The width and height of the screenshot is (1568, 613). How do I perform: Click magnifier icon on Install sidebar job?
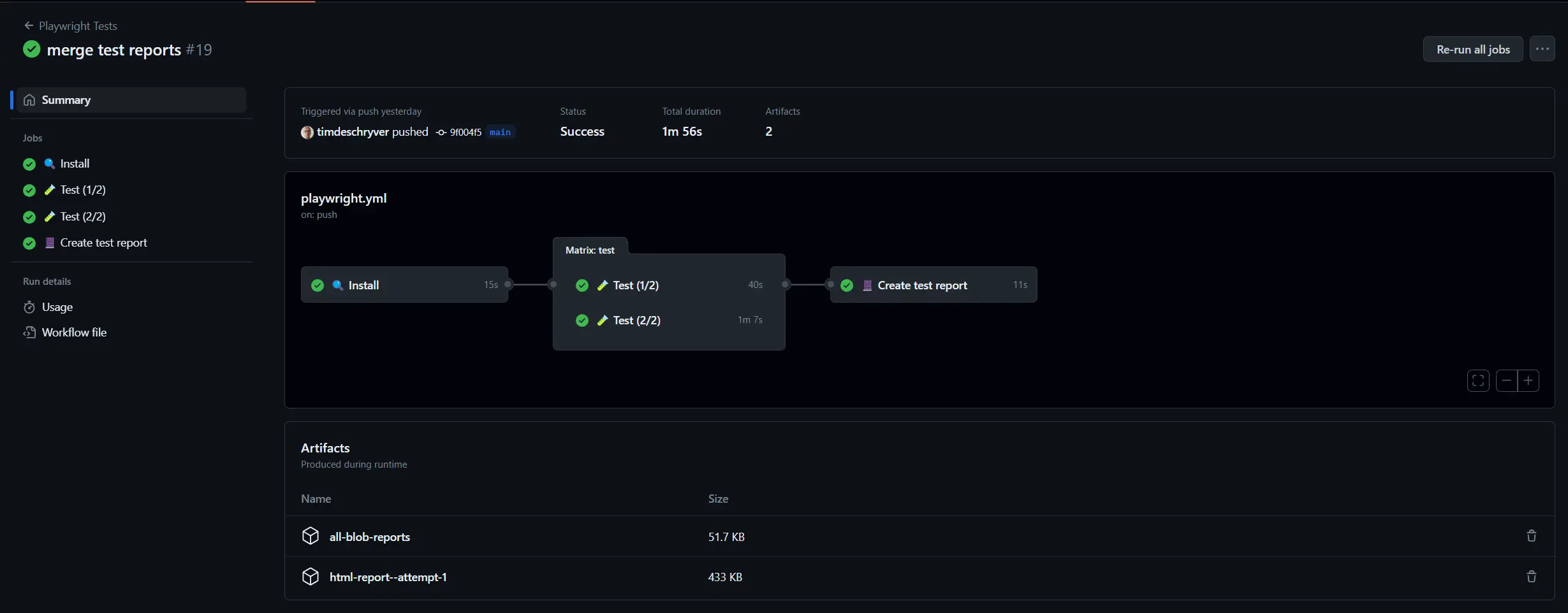pos(50,164)
